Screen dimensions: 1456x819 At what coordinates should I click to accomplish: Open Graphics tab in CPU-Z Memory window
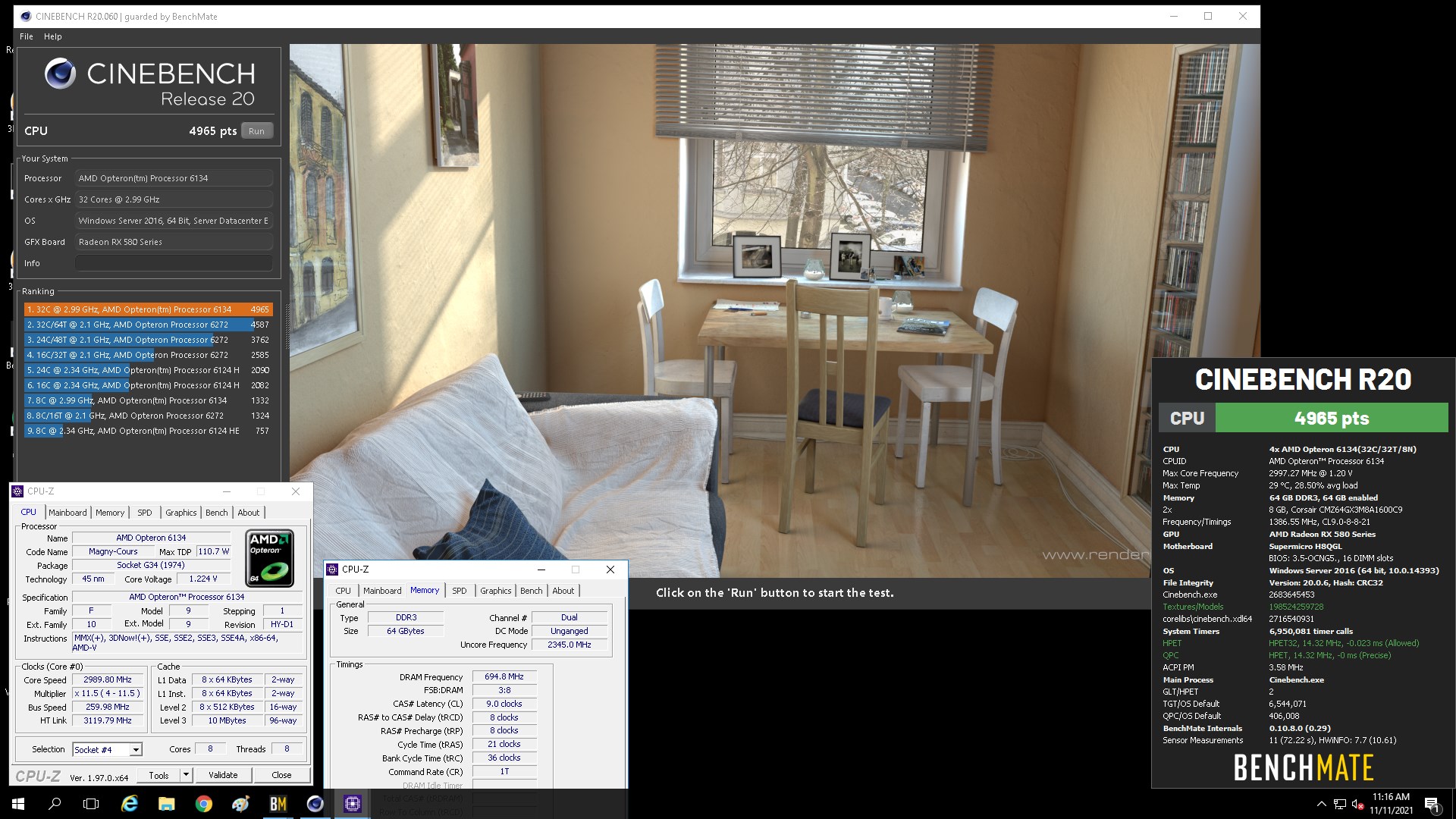496,591
